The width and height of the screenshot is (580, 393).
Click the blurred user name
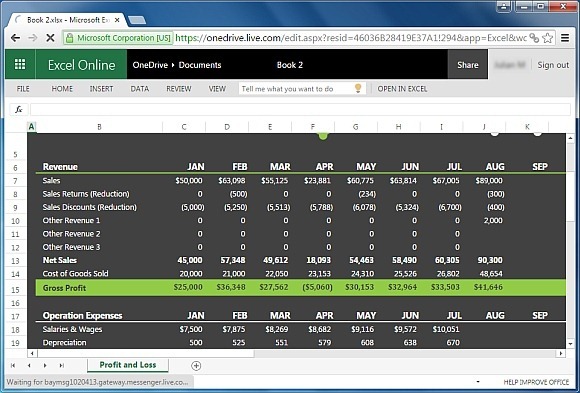[510, 65]
